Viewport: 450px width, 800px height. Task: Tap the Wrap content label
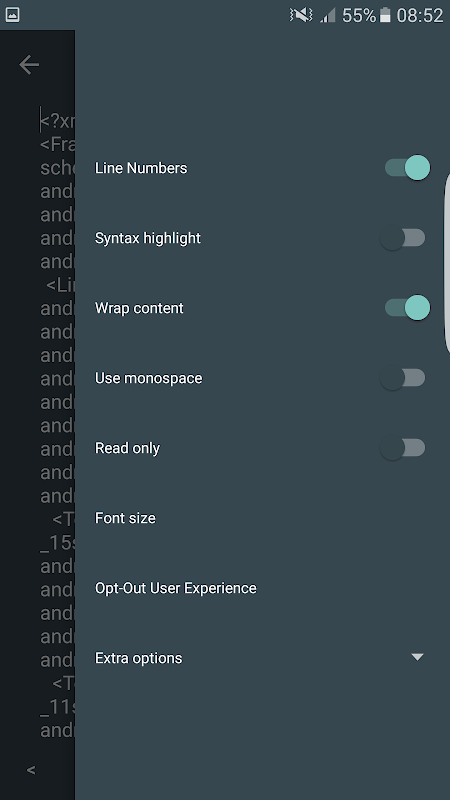point(139,308)
